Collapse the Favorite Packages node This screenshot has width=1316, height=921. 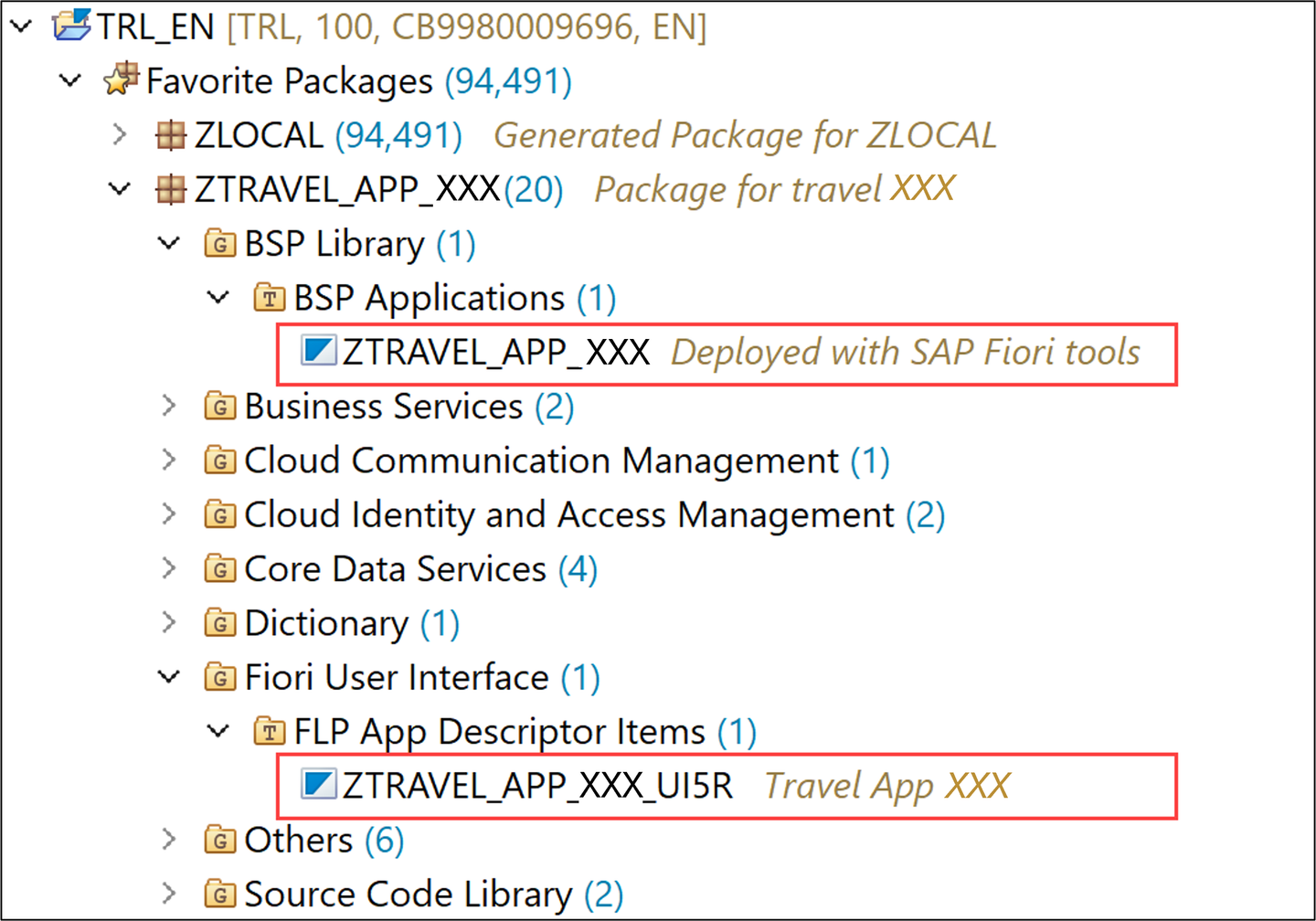coord(70,80)
